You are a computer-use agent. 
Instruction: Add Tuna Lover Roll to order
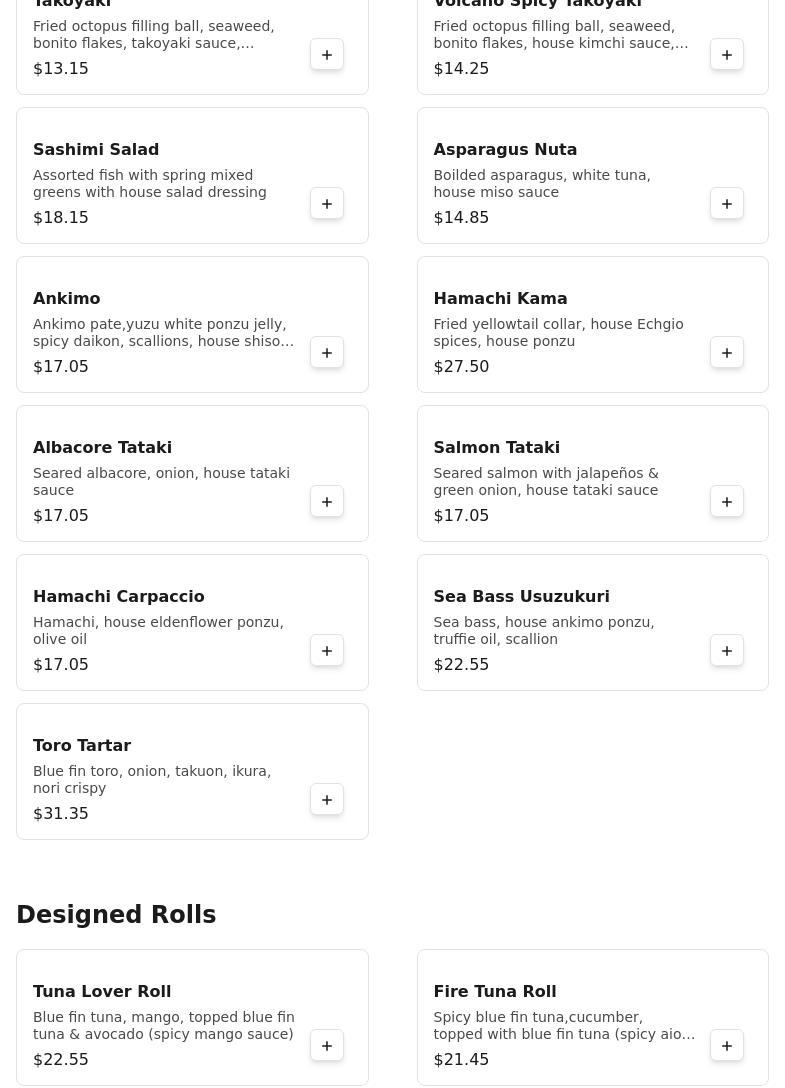327,1046
